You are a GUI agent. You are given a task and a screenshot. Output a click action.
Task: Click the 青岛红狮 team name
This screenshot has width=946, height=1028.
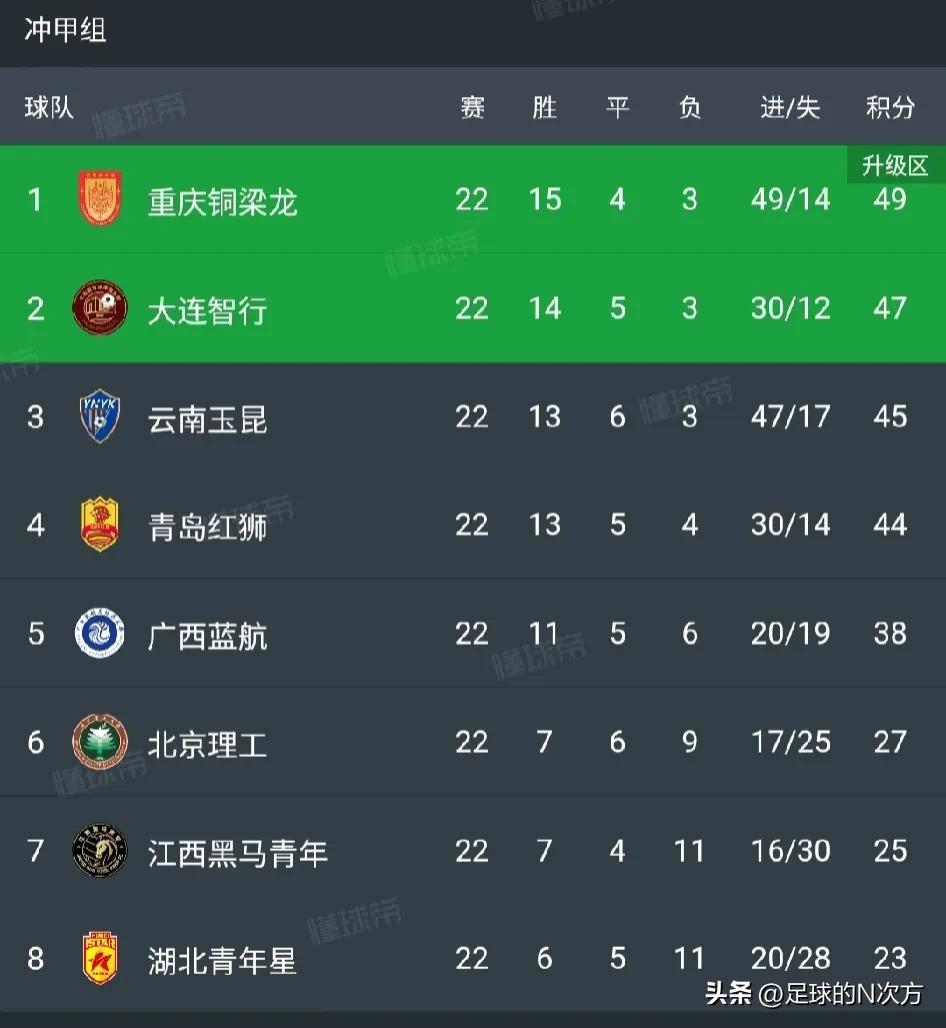tap(207, 526)
